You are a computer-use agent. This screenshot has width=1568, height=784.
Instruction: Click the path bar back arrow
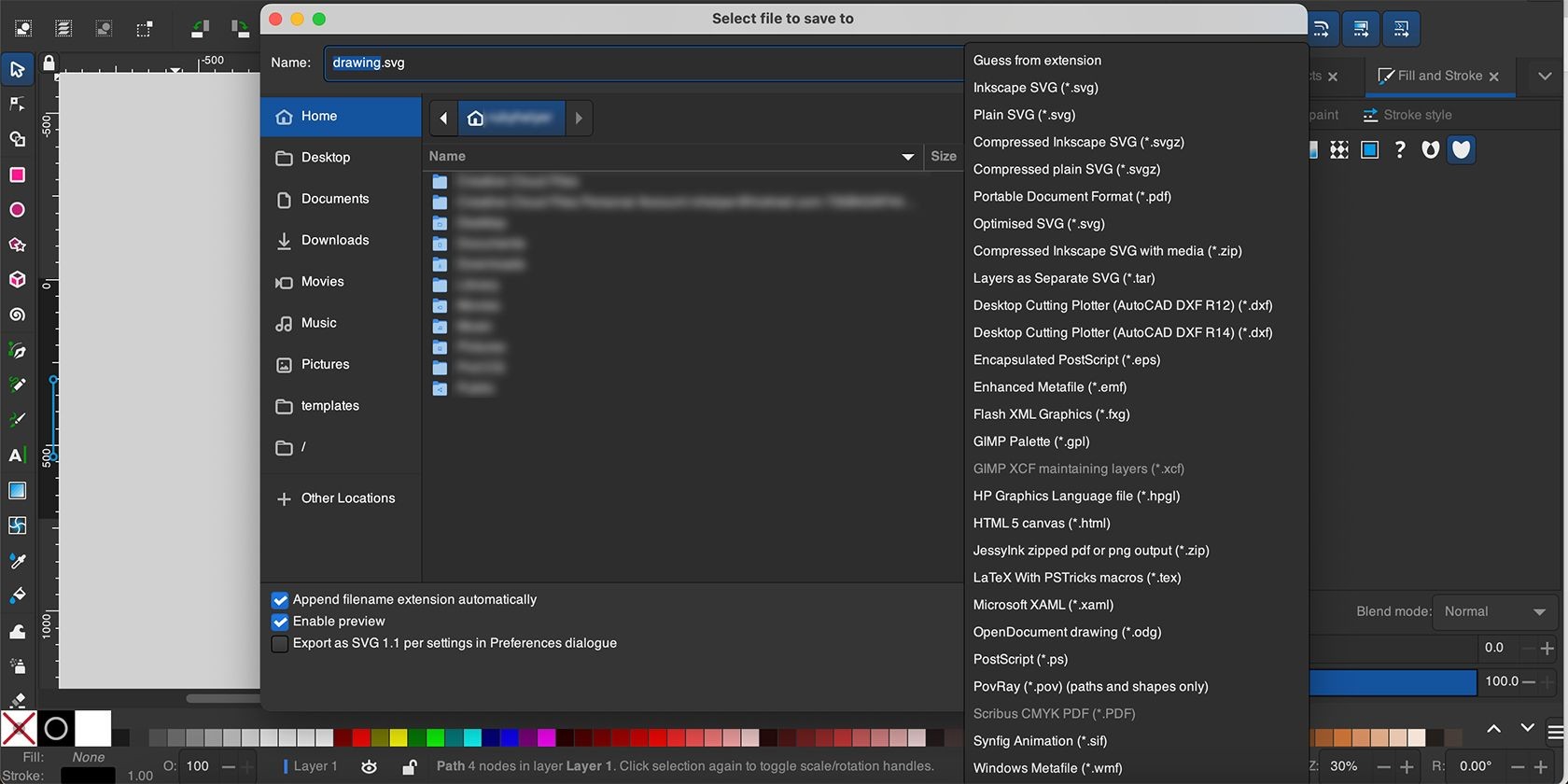point(443,119)
